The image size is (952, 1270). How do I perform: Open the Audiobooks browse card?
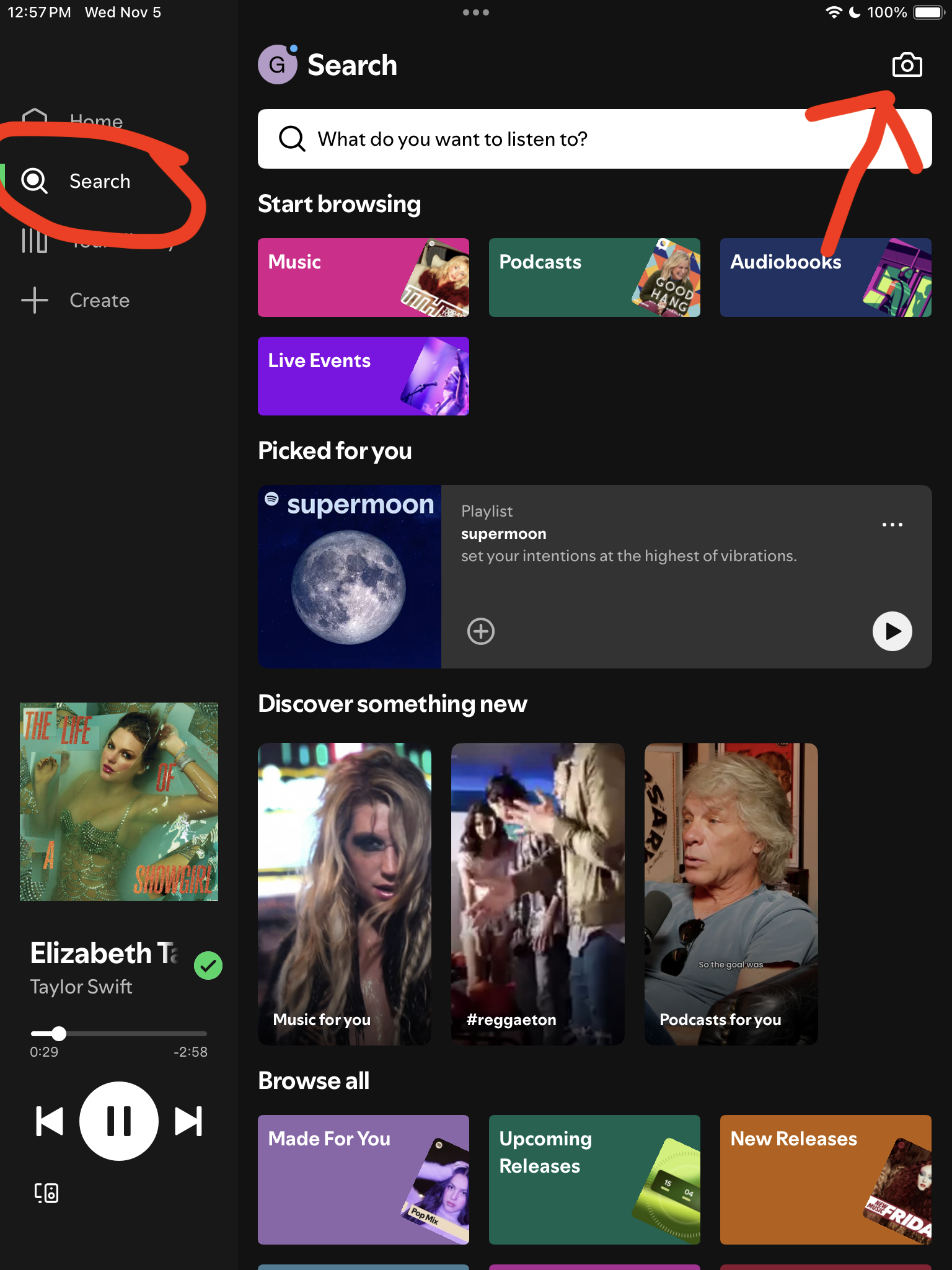826,277
